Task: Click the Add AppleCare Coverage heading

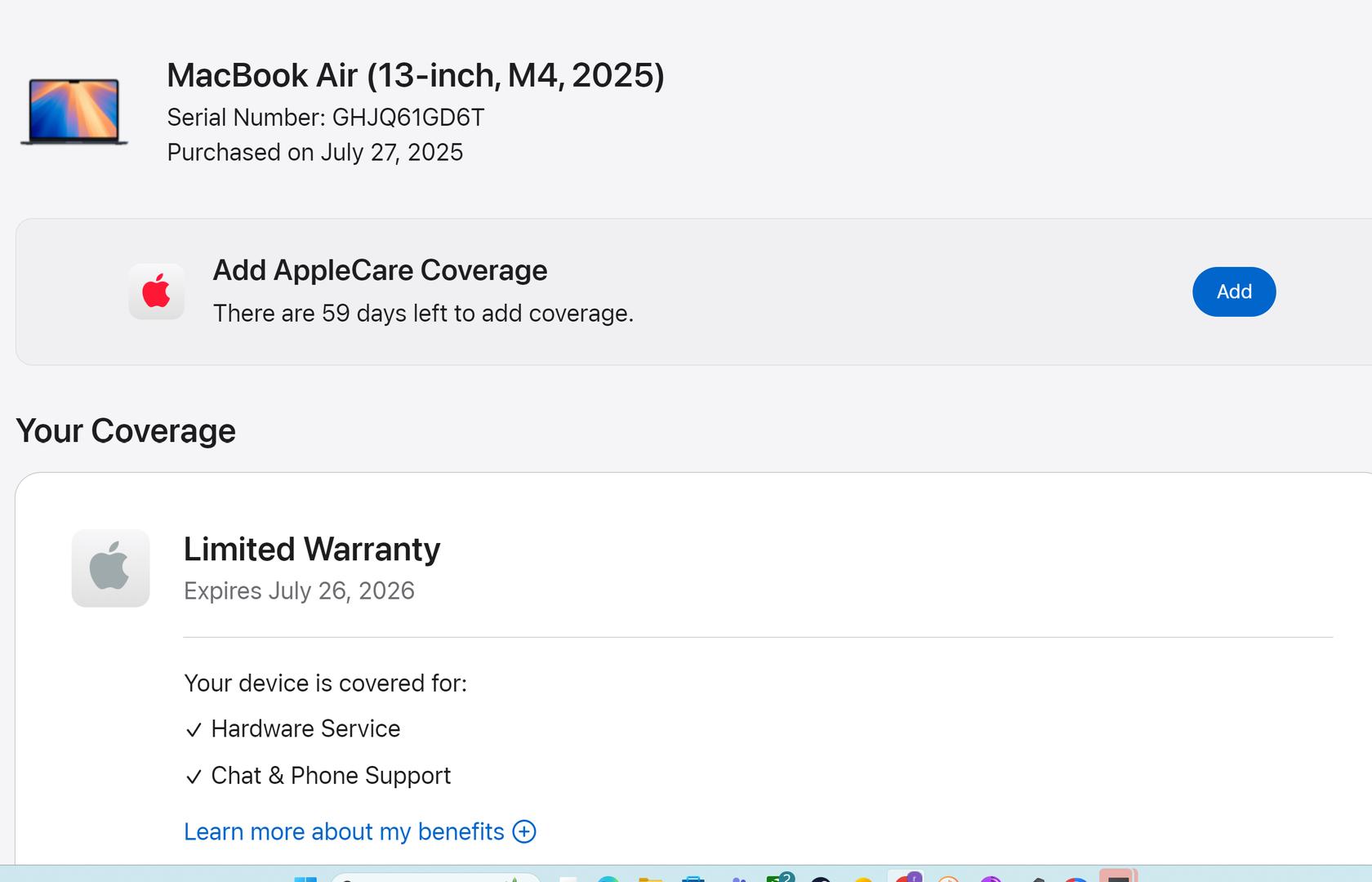Action: [380, 270]
